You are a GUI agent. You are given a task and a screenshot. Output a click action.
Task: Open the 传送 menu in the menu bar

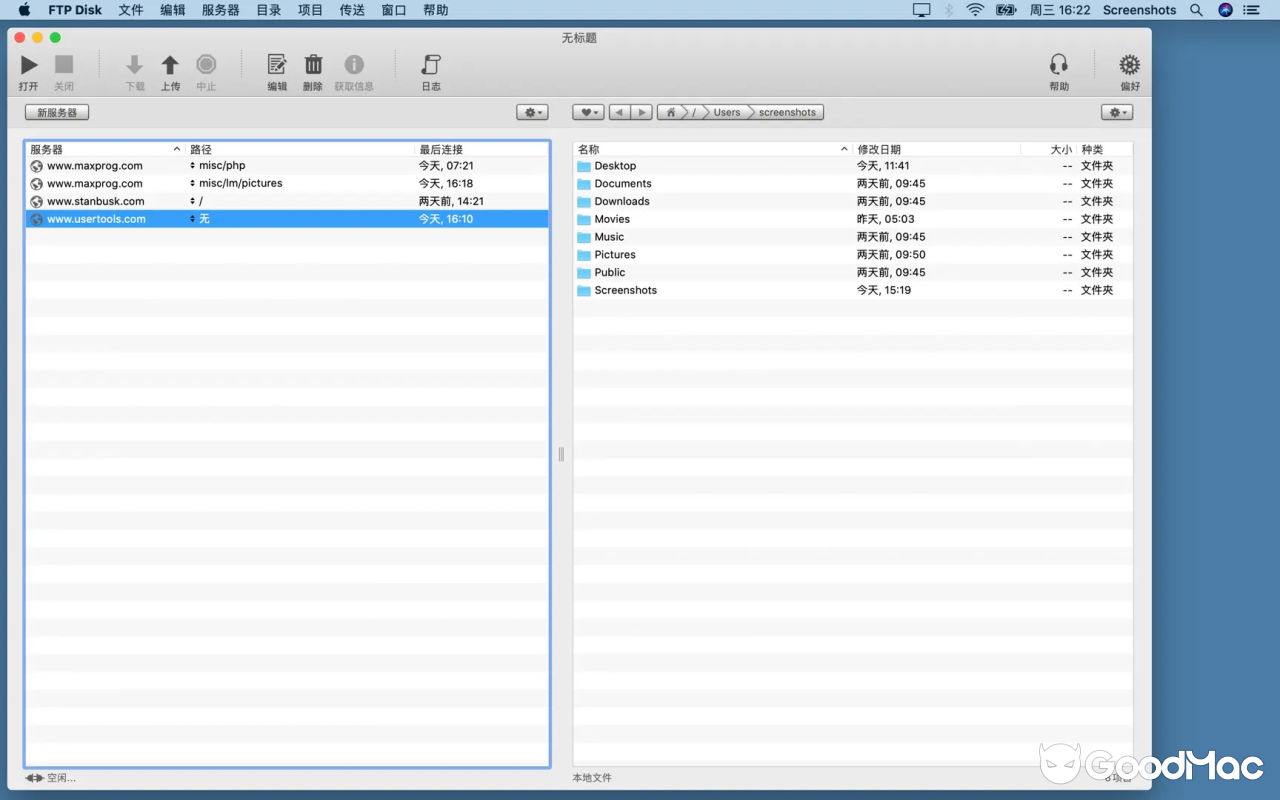pyautogui.click(x=351, y=10)
